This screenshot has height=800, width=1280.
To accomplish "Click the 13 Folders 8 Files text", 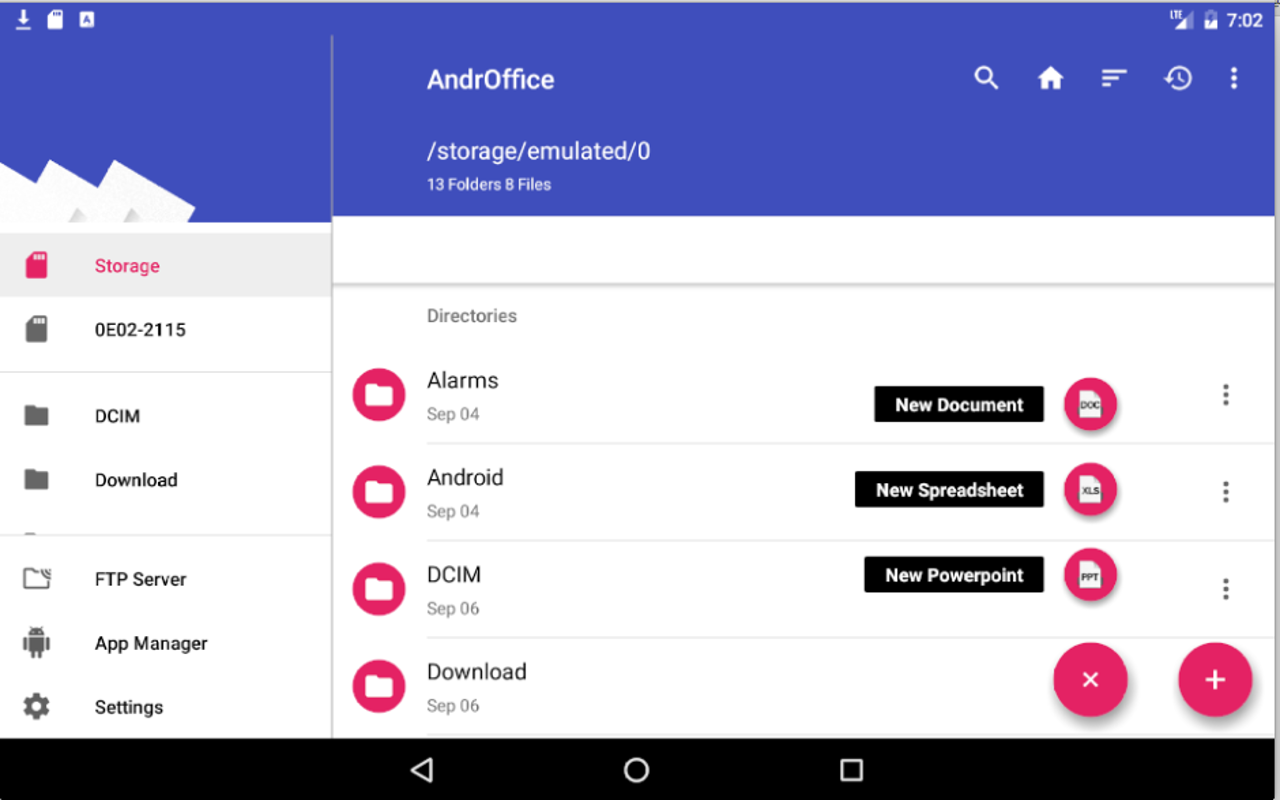I will pos(489,184).
